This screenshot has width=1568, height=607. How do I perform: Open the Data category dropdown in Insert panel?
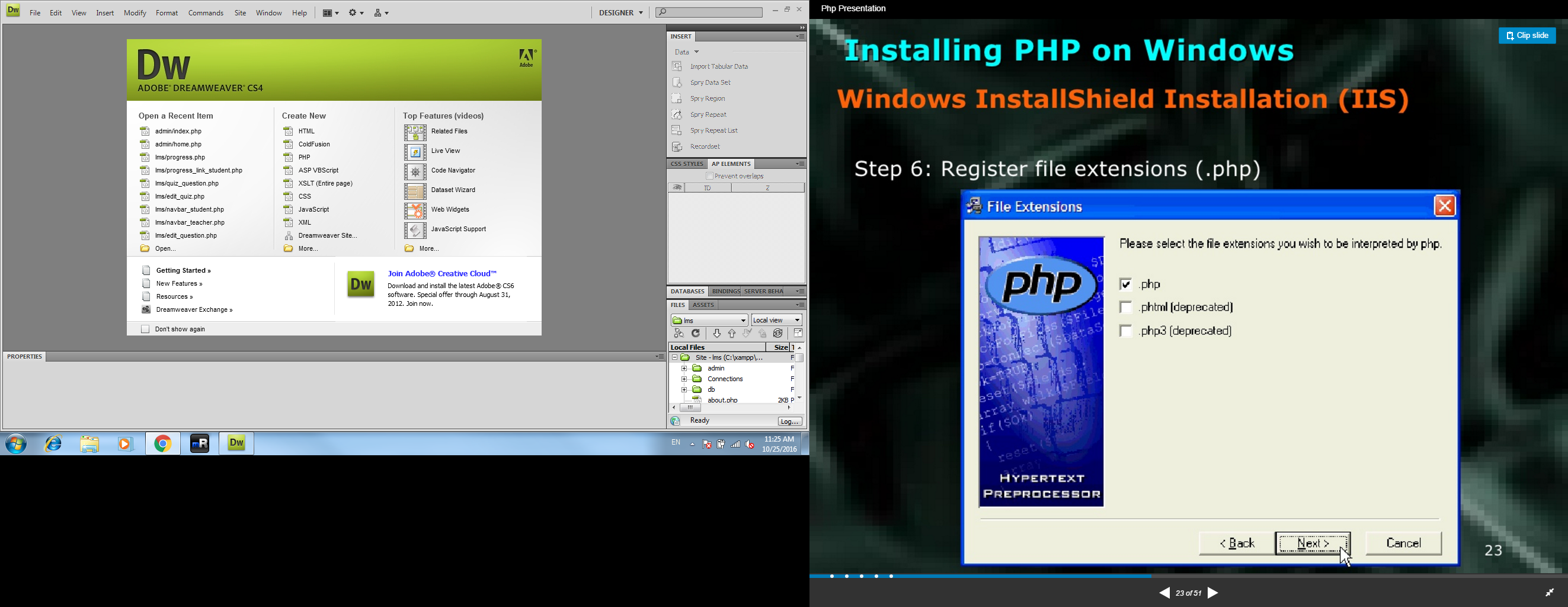687,52
